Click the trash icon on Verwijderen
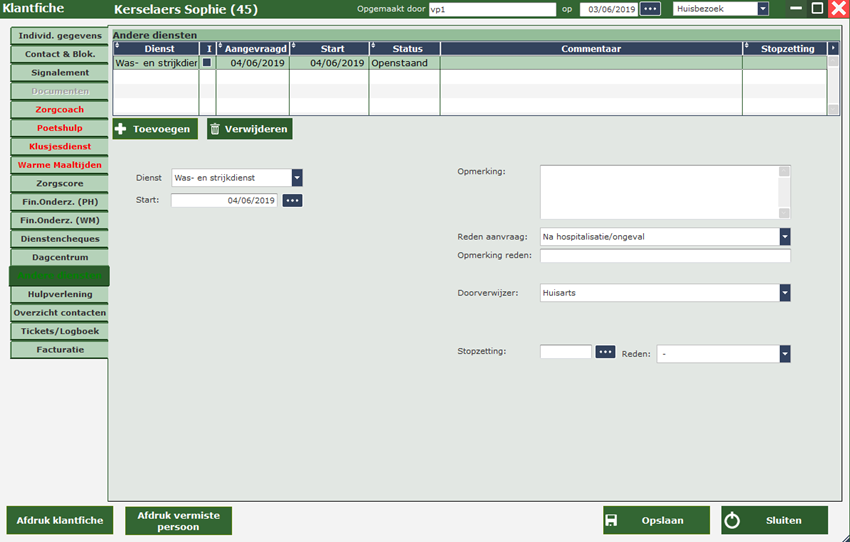850x542 pixels. 216,129
